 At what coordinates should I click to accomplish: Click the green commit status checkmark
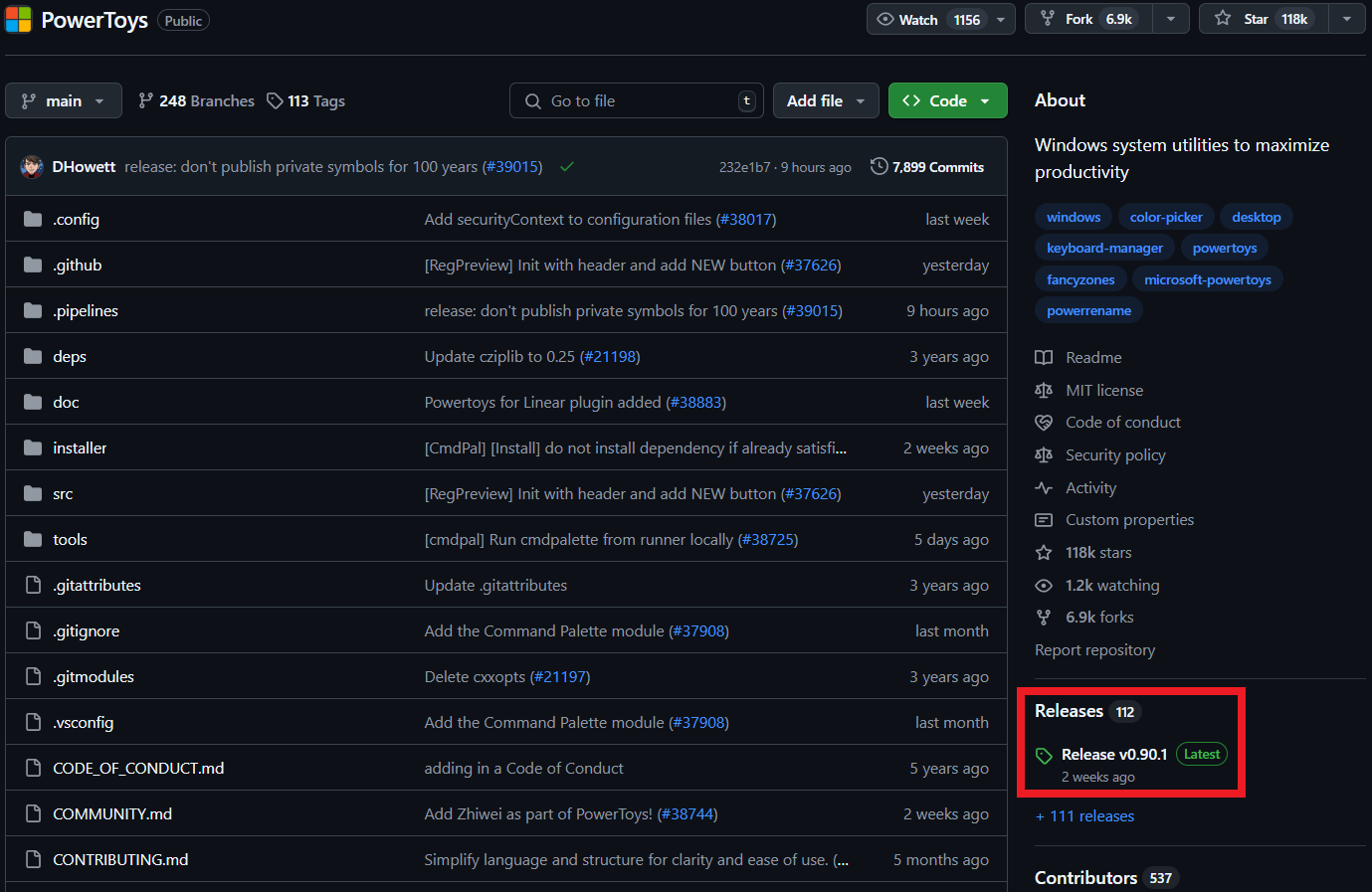pyautogui.click(x=567, y=167)
